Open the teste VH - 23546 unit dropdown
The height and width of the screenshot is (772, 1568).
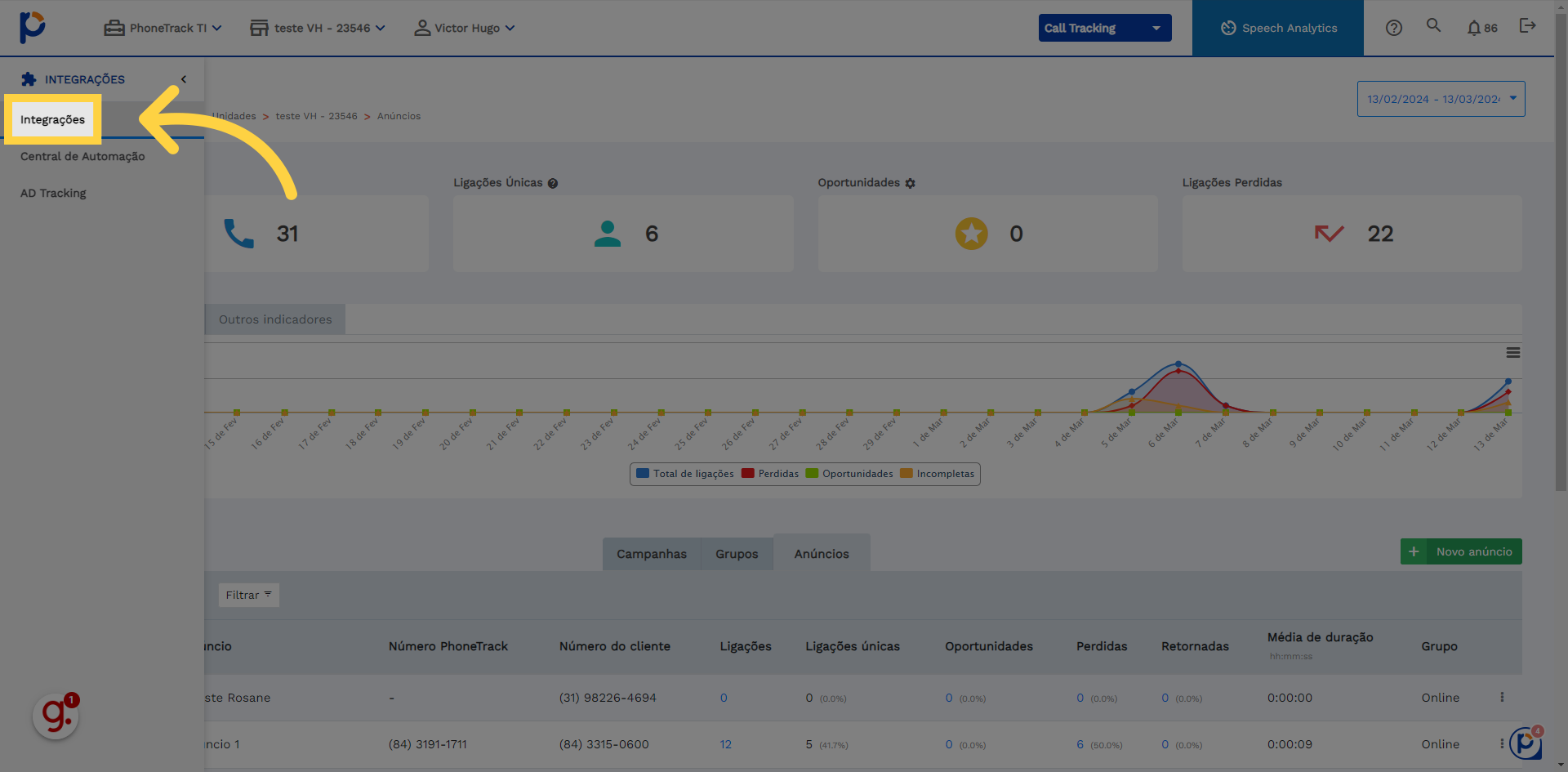(317, 28)
